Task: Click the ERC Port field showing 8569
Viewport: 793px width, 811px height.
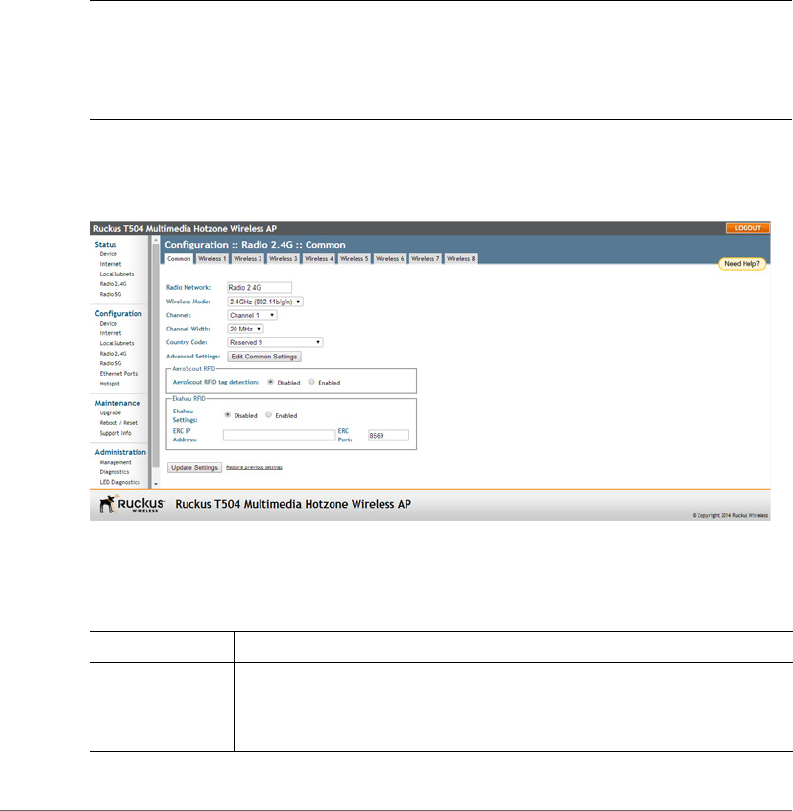Action: (x=388, y=435)
